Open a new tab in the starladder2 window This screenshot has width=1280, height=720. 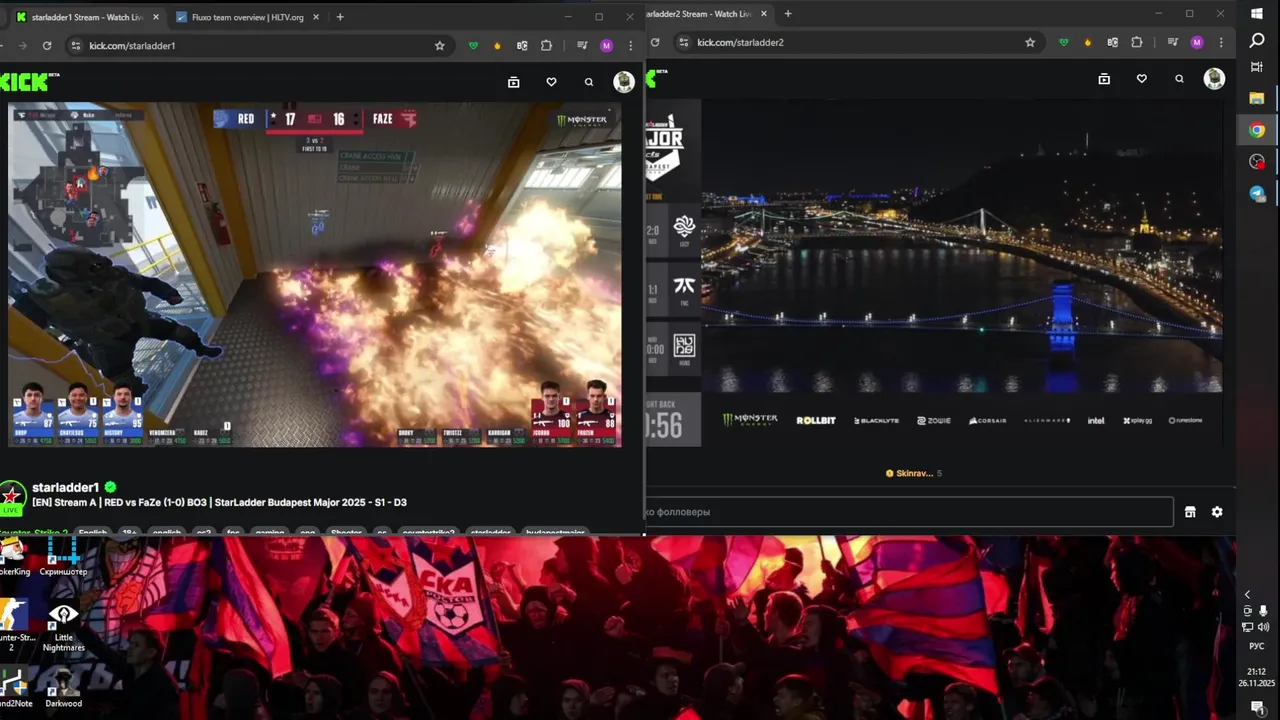point(788,14)
